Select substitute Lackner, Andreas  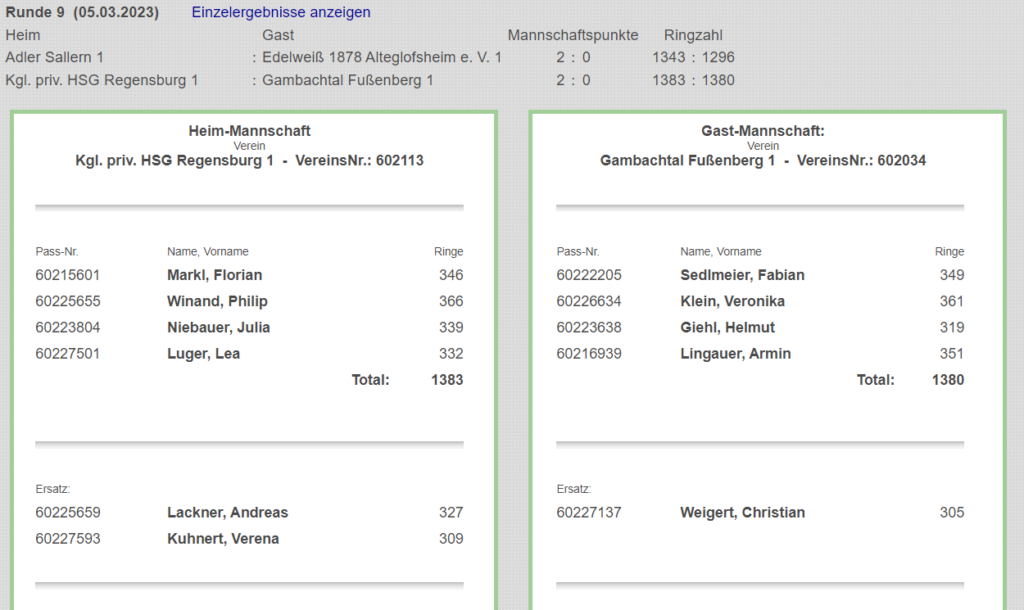227,512
